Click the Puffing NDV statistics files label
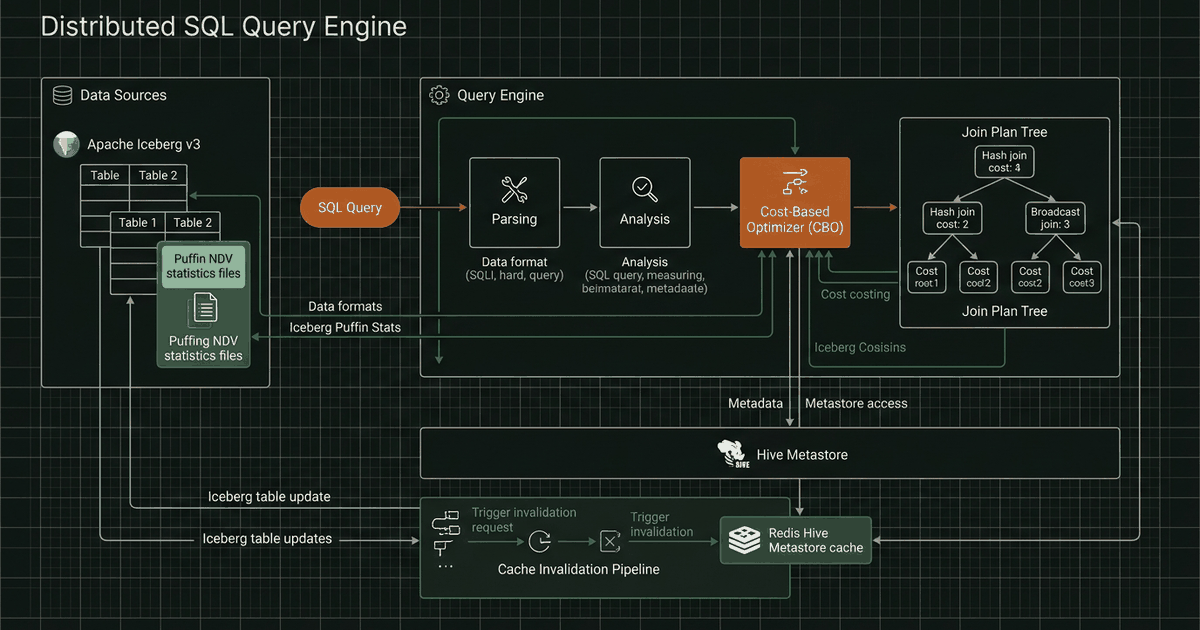The image size is (1200, 630). [x=203, y=348]
